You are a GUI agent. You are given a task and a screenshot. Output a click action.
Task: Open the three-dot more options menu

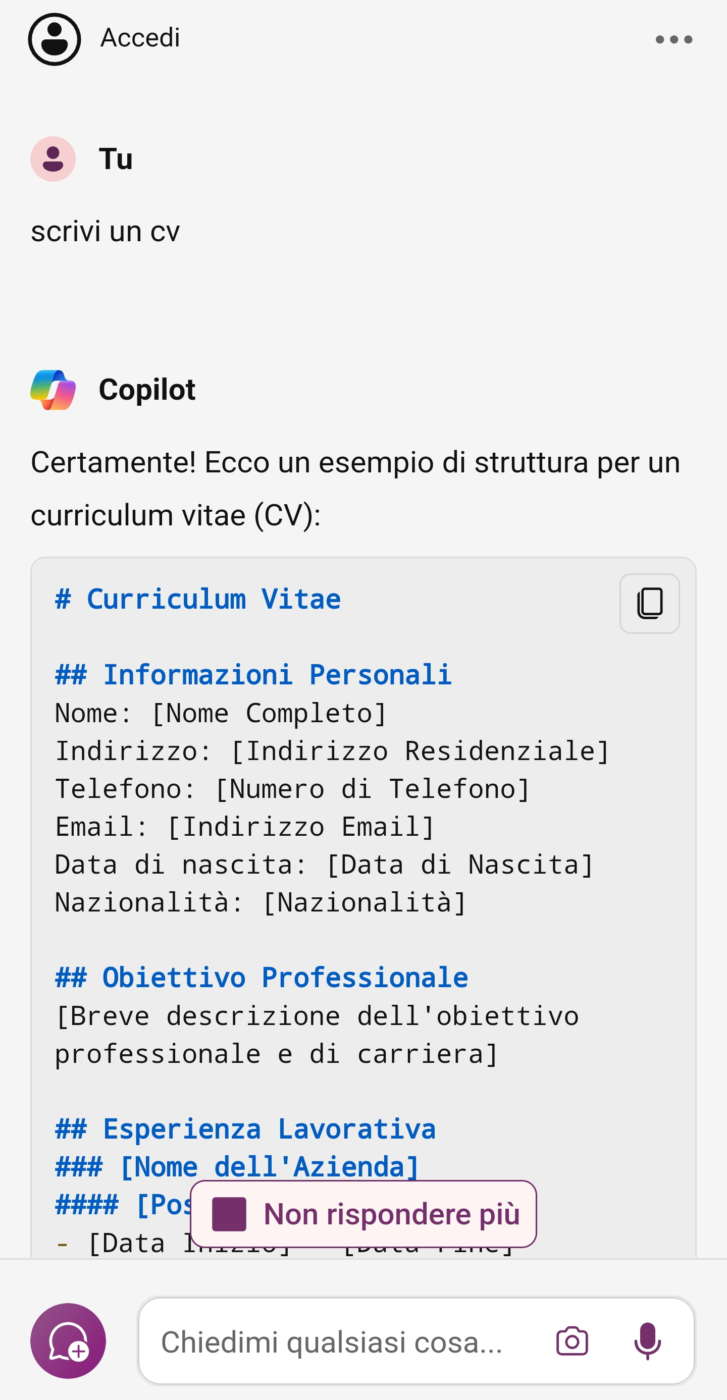point(673,40)
